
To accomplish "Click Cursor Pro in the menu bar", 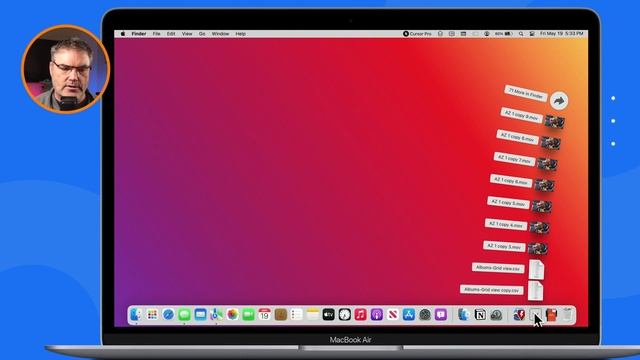I will click(417, 34).
